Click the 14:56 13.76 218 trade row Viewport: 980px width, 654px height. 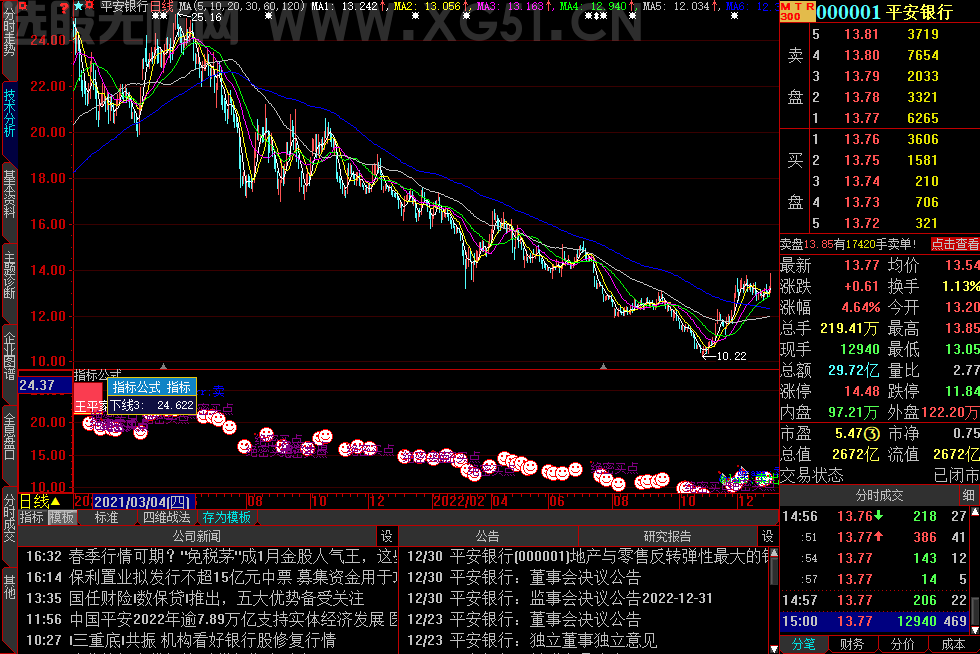click(x=874, y=516)
